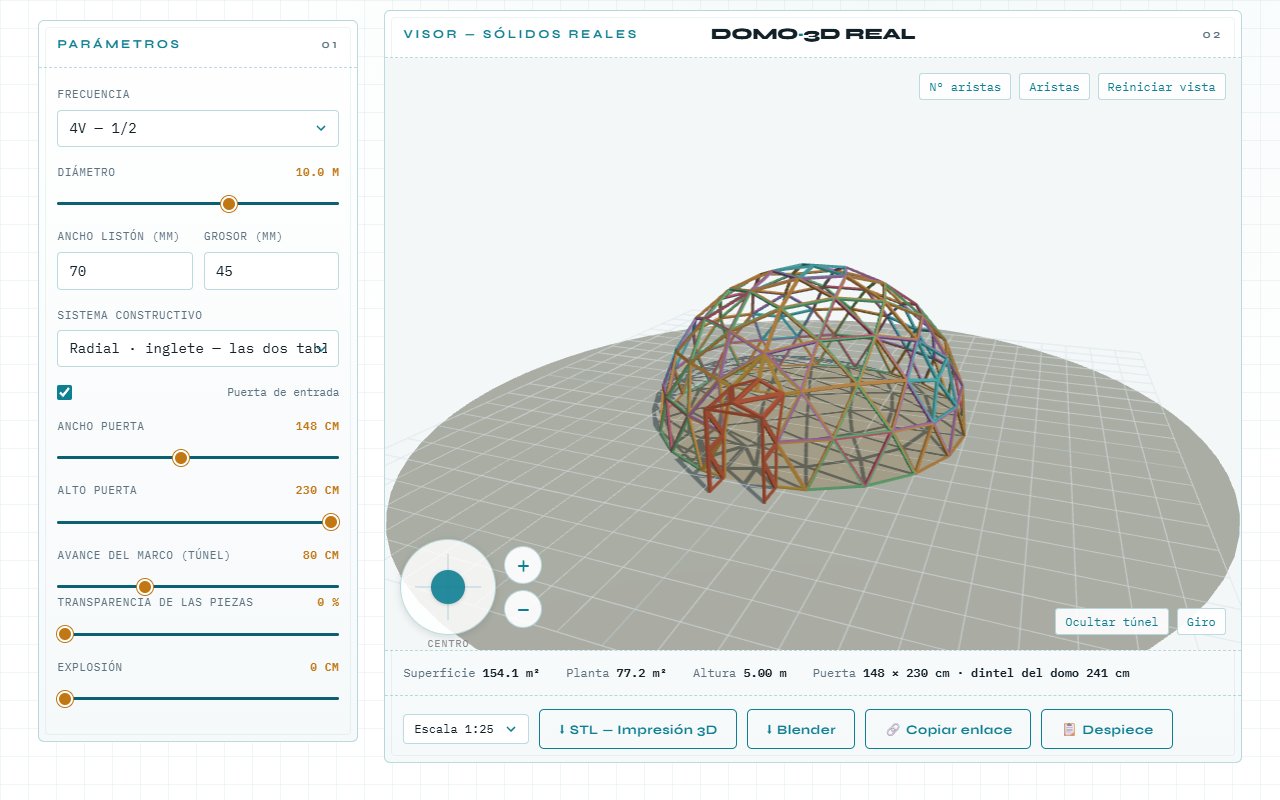Screen dimensions: 1280x800
Task: Click the DOMO·3D REAL logo title
Action: [x=813, y=34]
